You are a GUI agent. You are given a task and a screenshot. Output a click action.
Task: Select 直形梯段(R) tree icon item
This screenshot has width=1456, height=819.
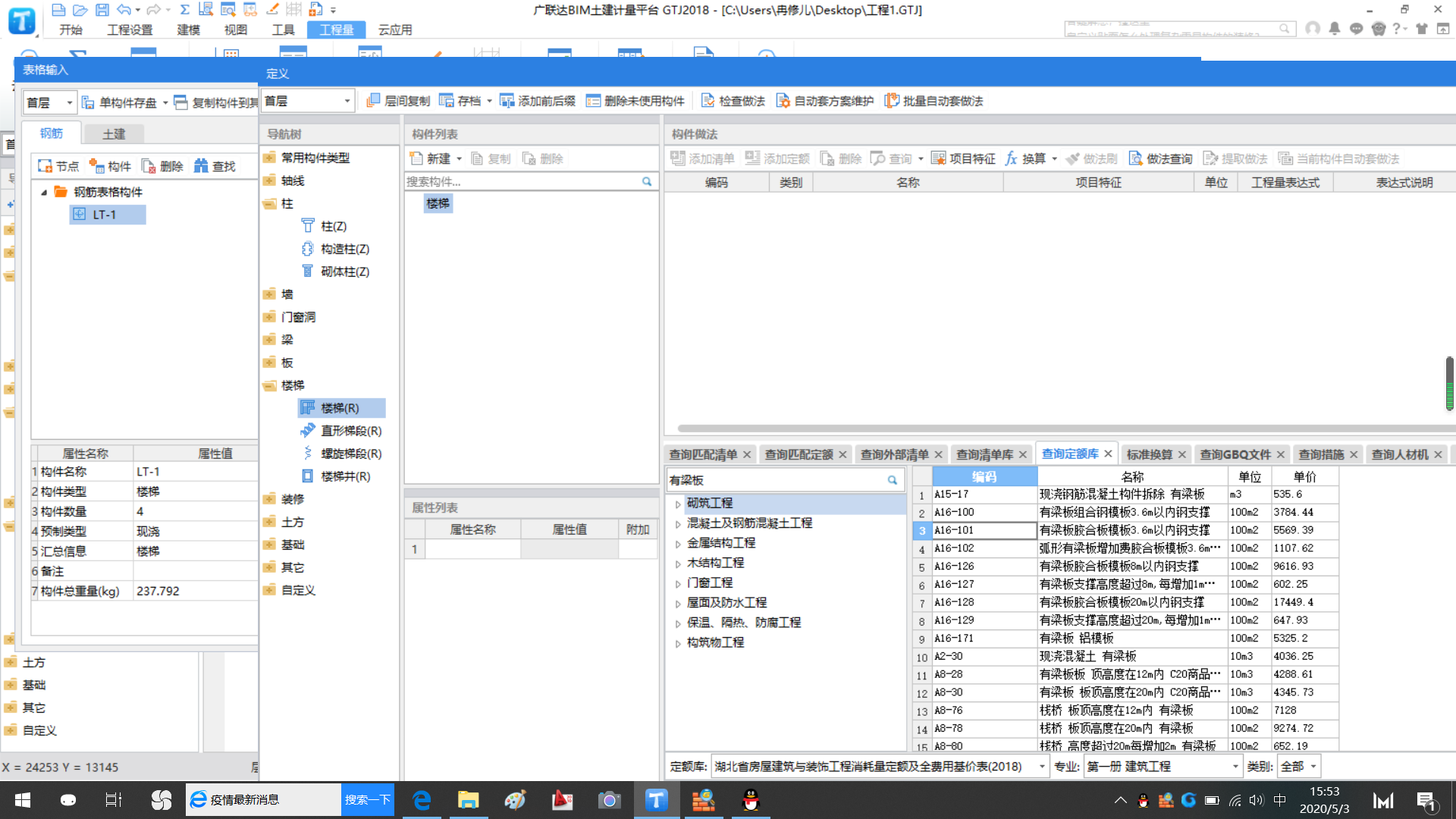pyautogui.click(x=307, y=431)
